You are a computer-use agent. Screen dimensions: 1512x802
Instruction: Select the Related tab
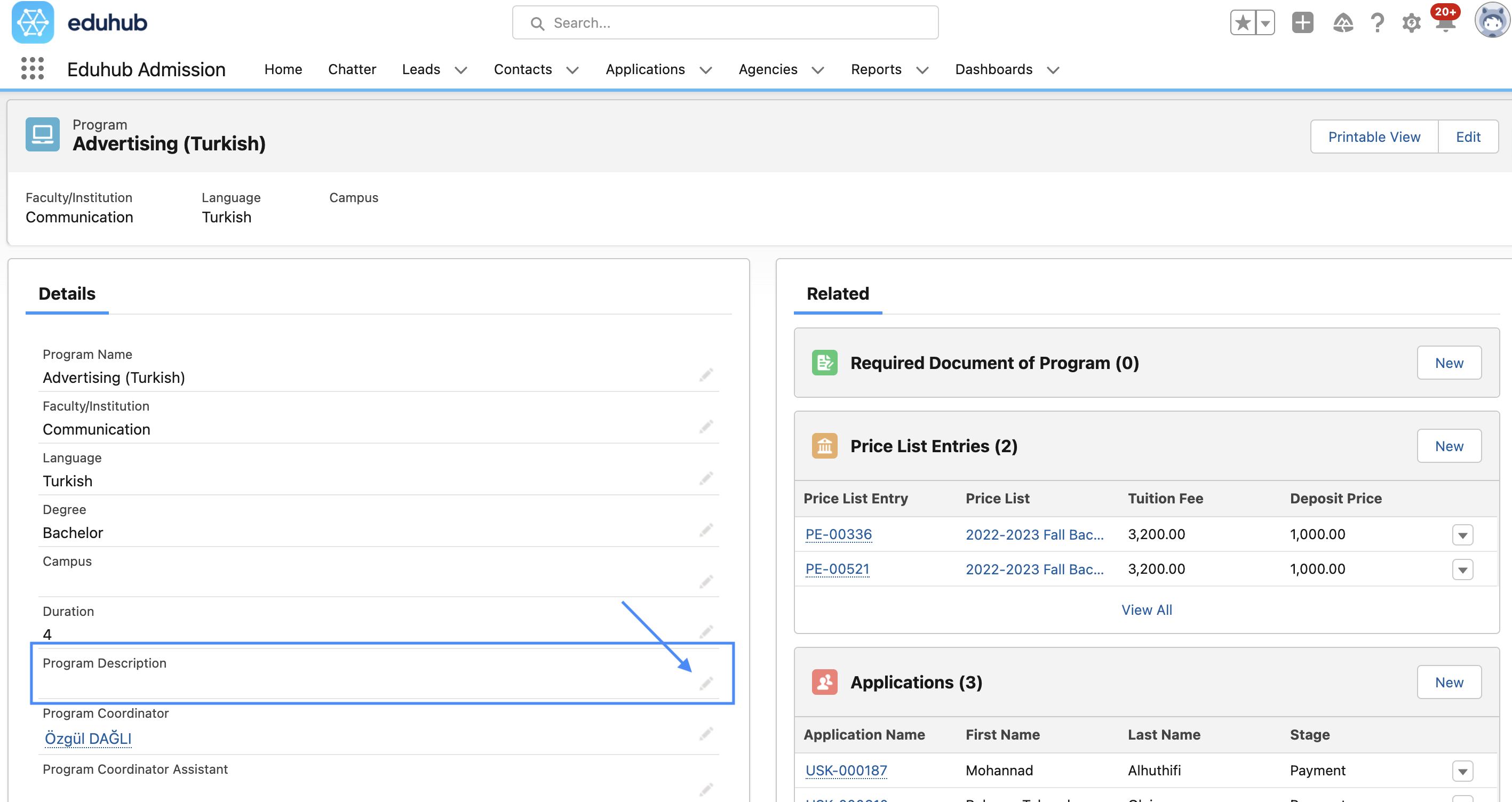tap(838, 293)
